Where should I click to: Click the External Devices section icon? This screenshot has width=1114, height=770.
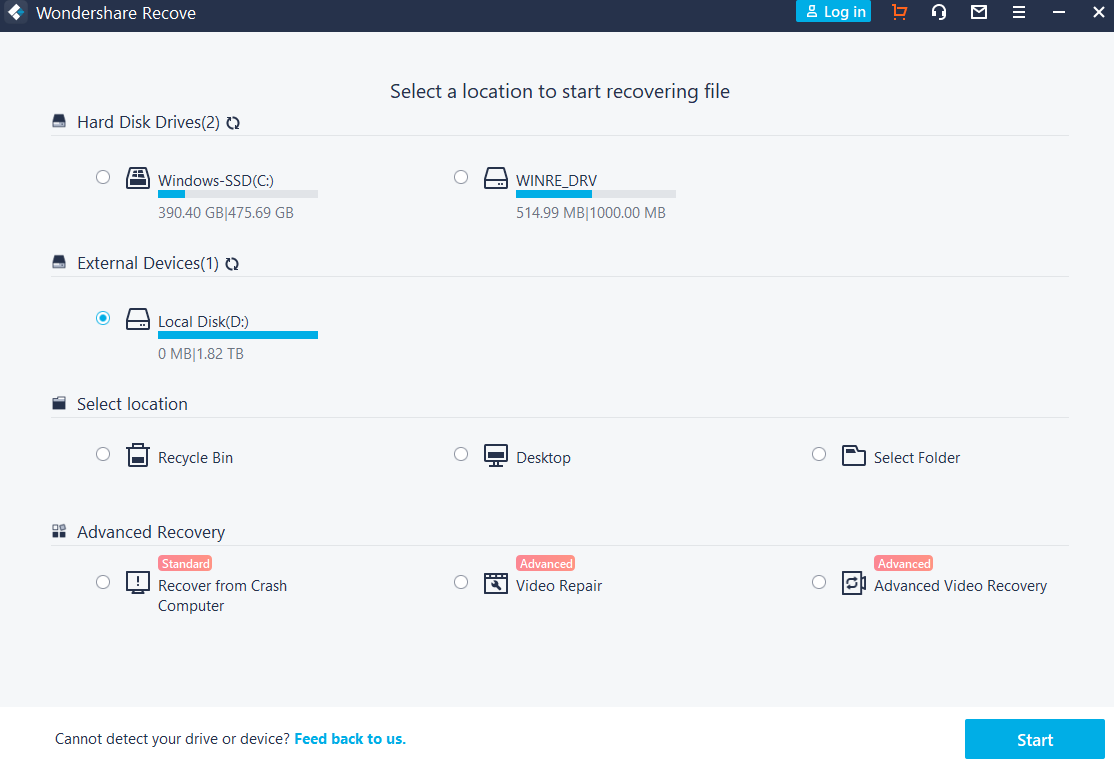(59, 262)
